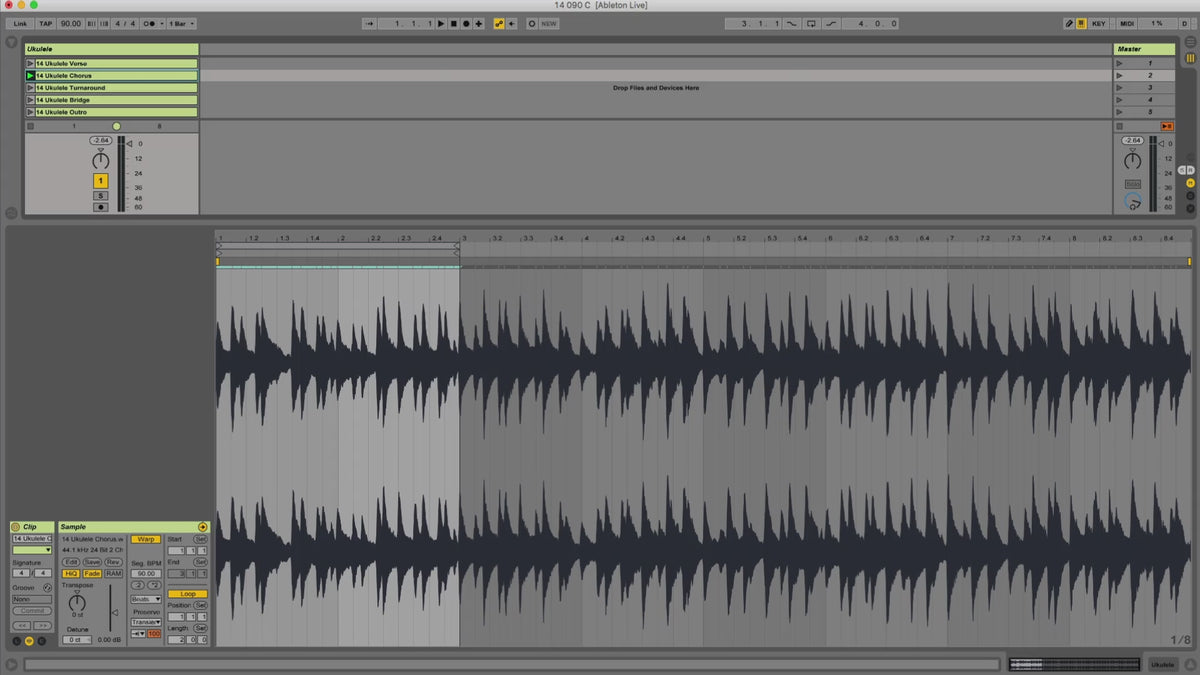Toggle the HiQ sample option
Viewport: 1200px width, 675px height.
[71, 574]
